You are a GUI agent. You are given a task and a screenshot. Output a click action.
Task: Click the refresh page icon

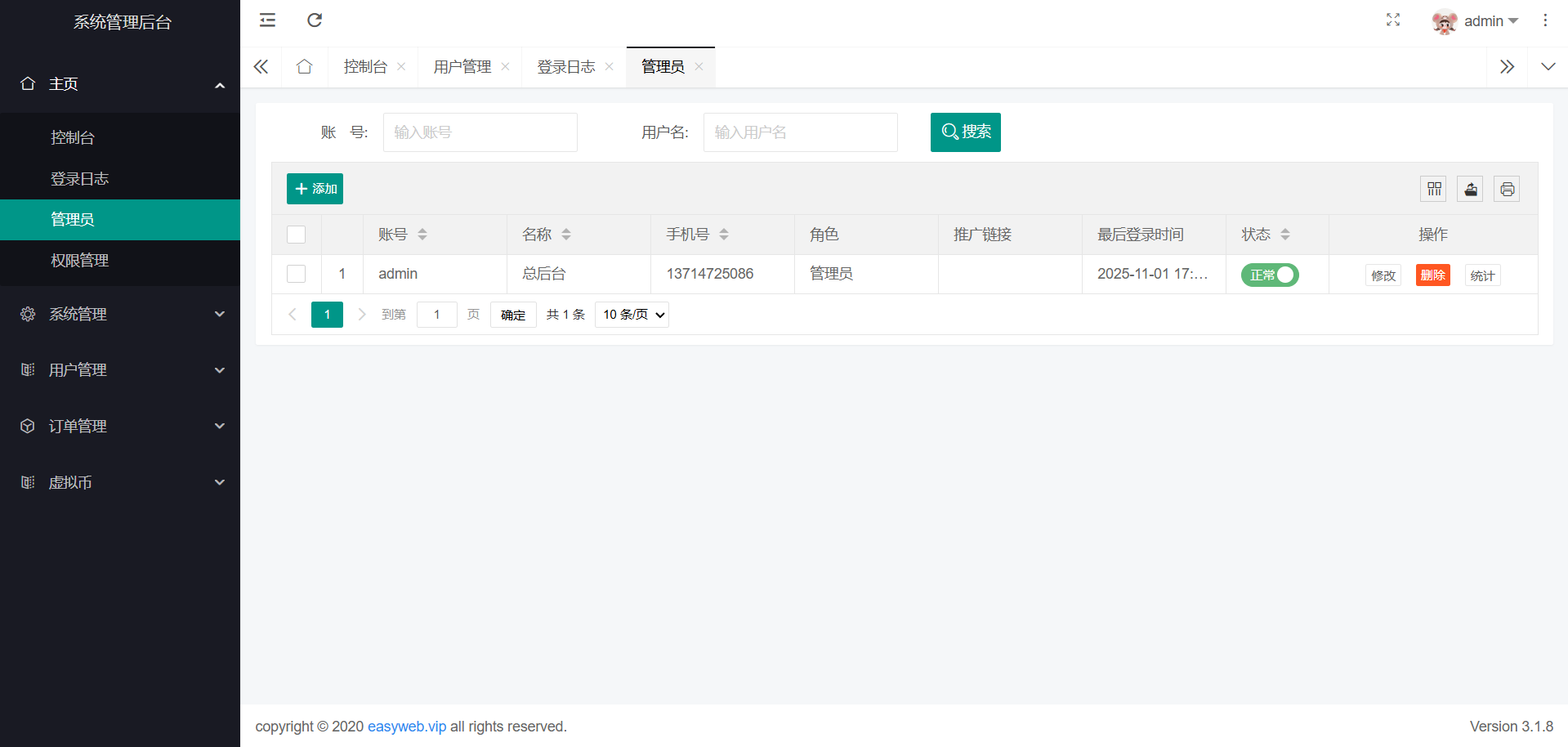click(315, 20)
